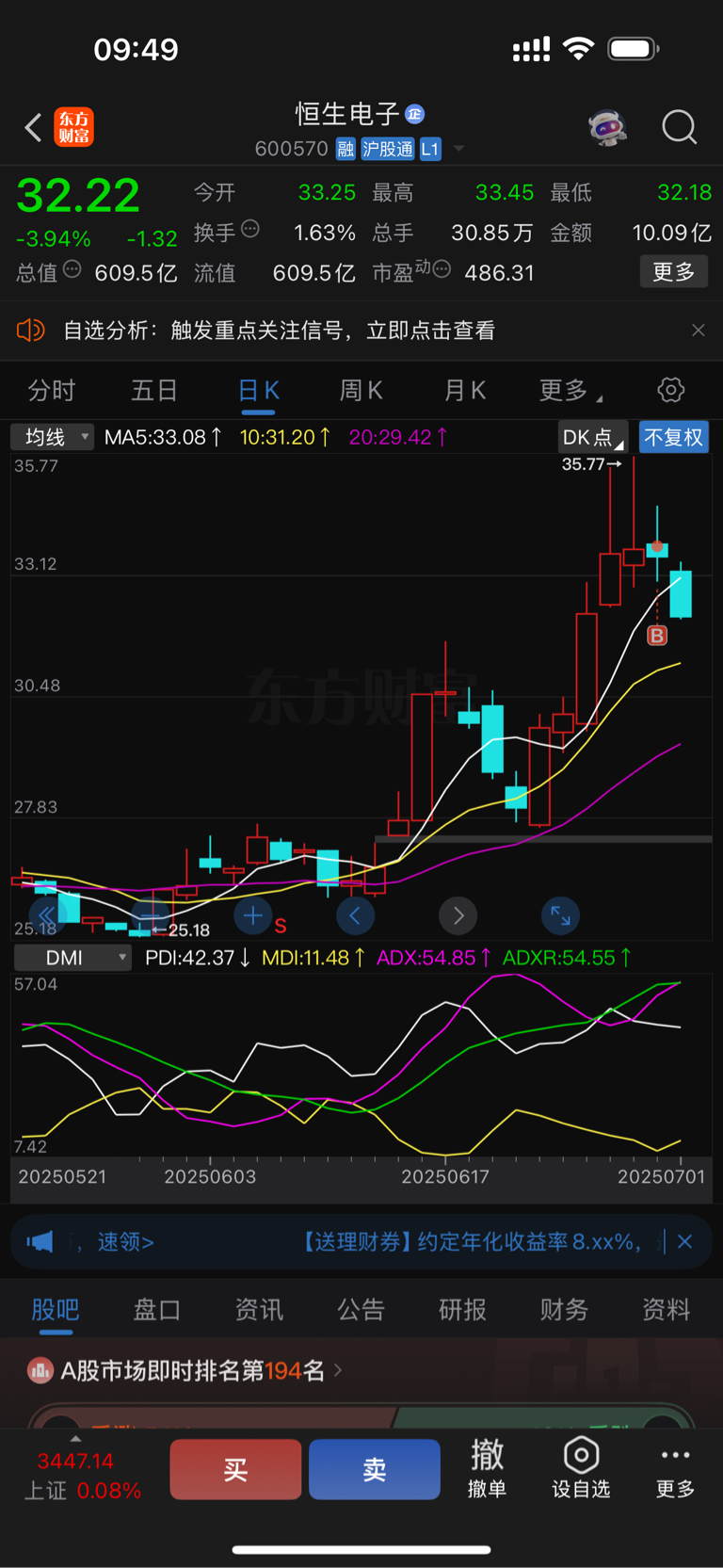Image resolution: width=723 pixels, height=1568 pixels.
Task: Tap the megaphone icon in promo banner
Action: [40, 1241]
